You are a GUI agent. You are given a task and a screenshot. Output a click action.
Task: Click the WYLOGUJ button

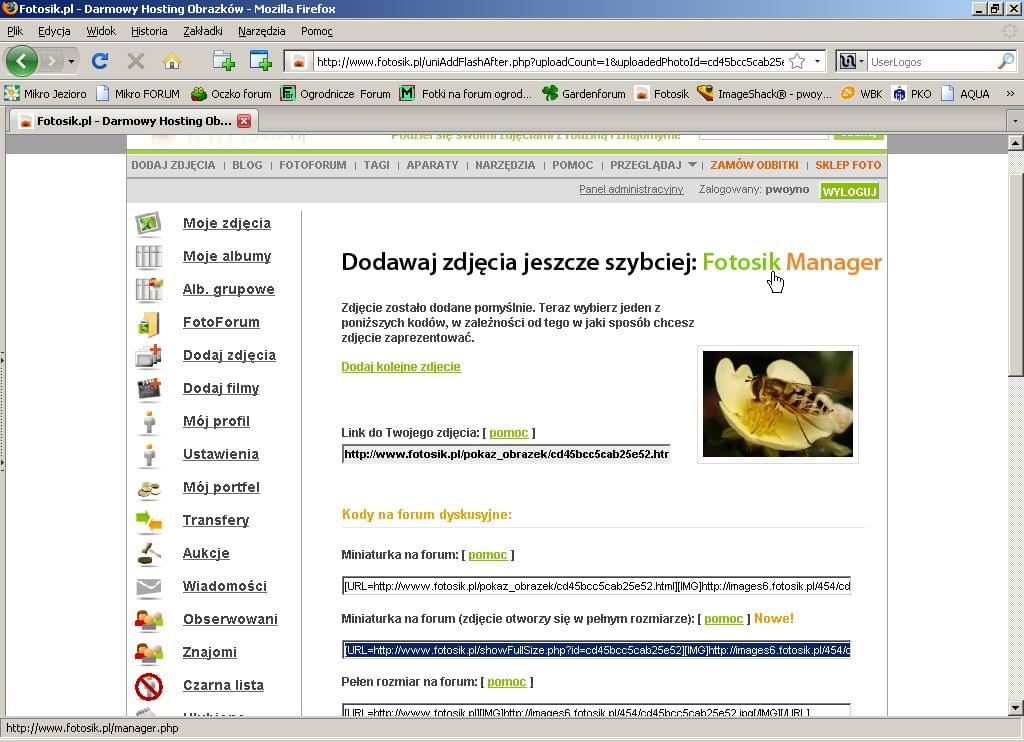pyautogui.click(x=849, y=191)
